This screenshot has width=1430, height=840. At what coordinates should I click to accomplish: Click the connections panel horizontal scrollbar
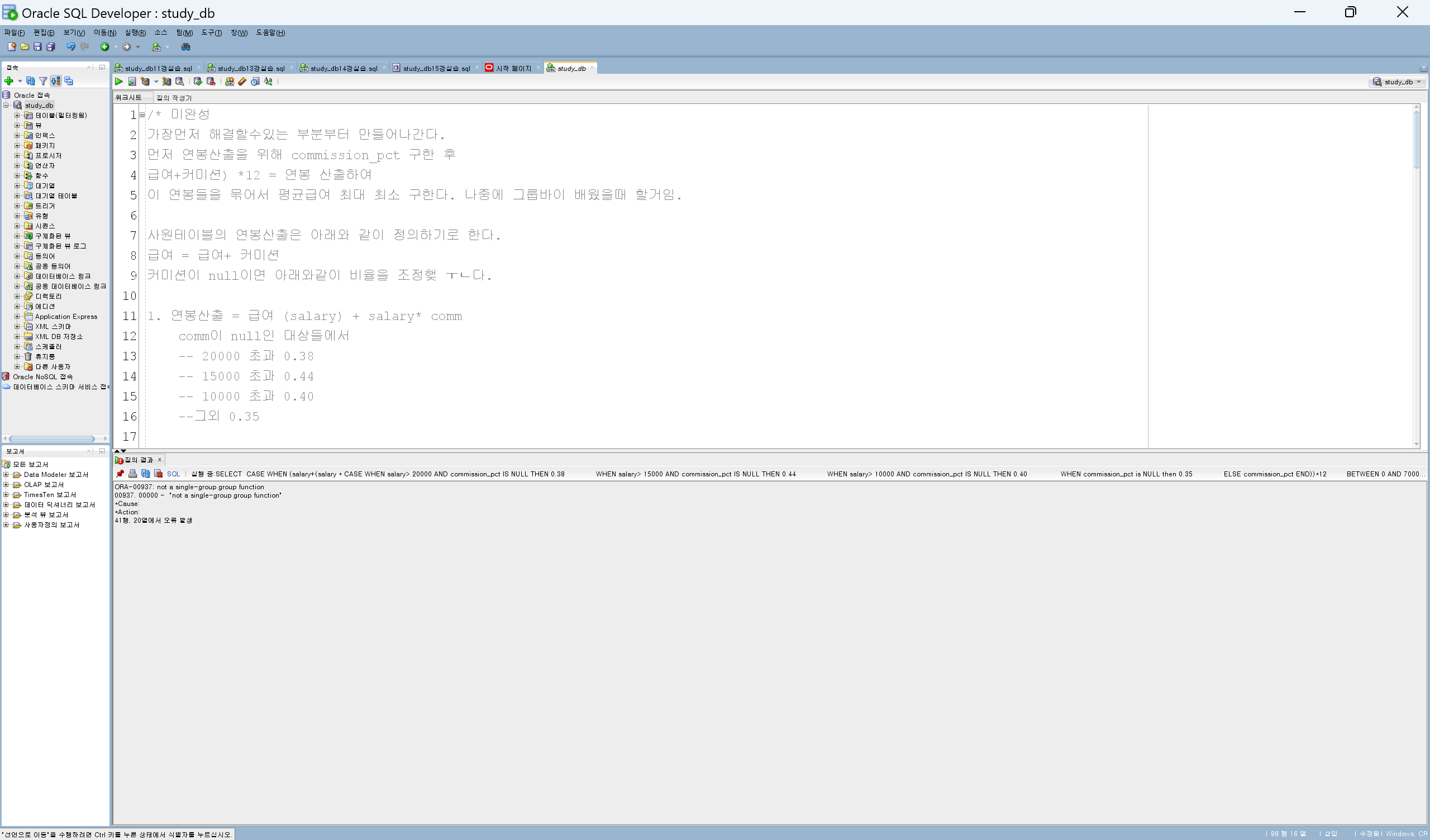click(51, 439)
